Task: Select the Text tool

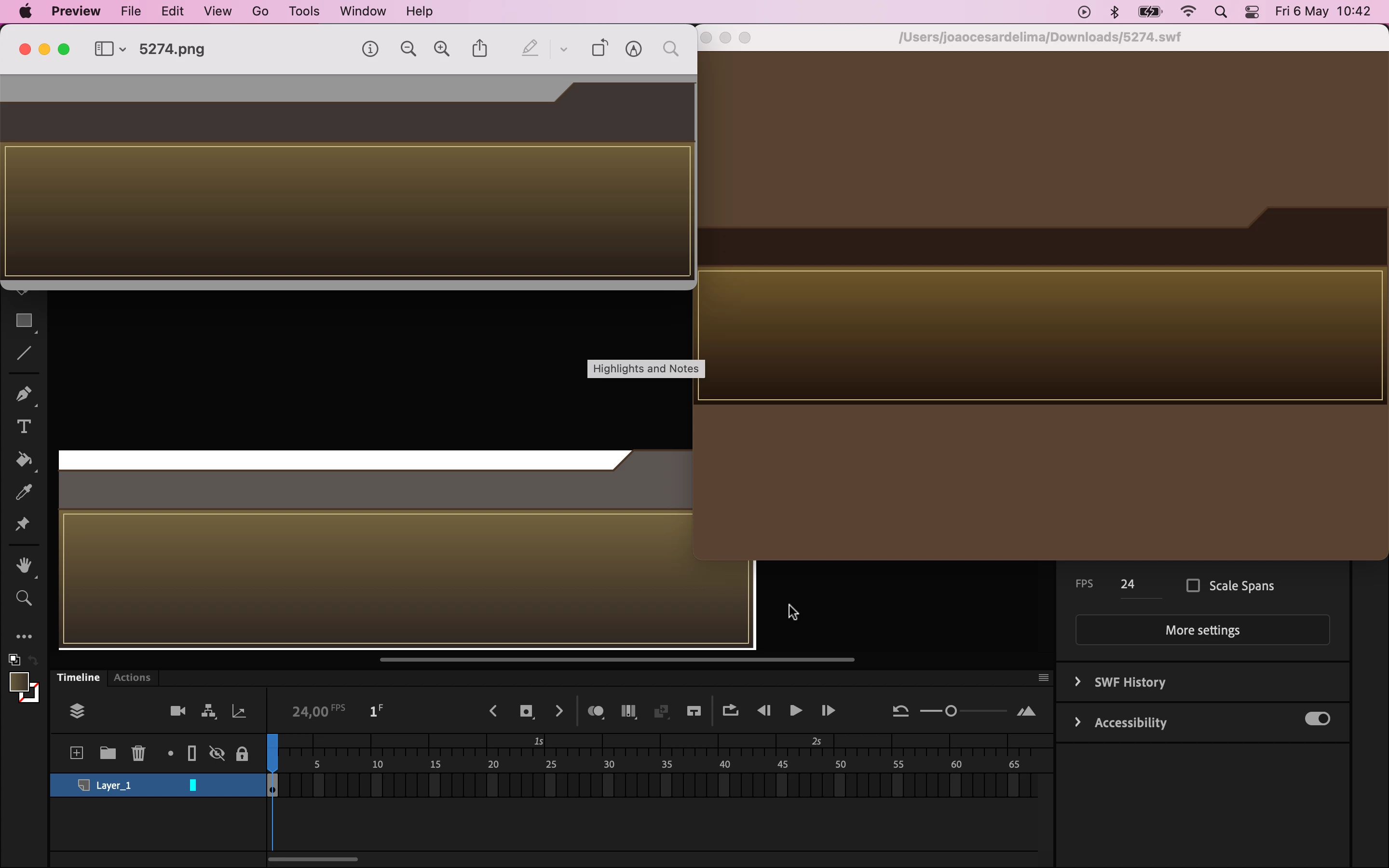Action: pos(24,427)
